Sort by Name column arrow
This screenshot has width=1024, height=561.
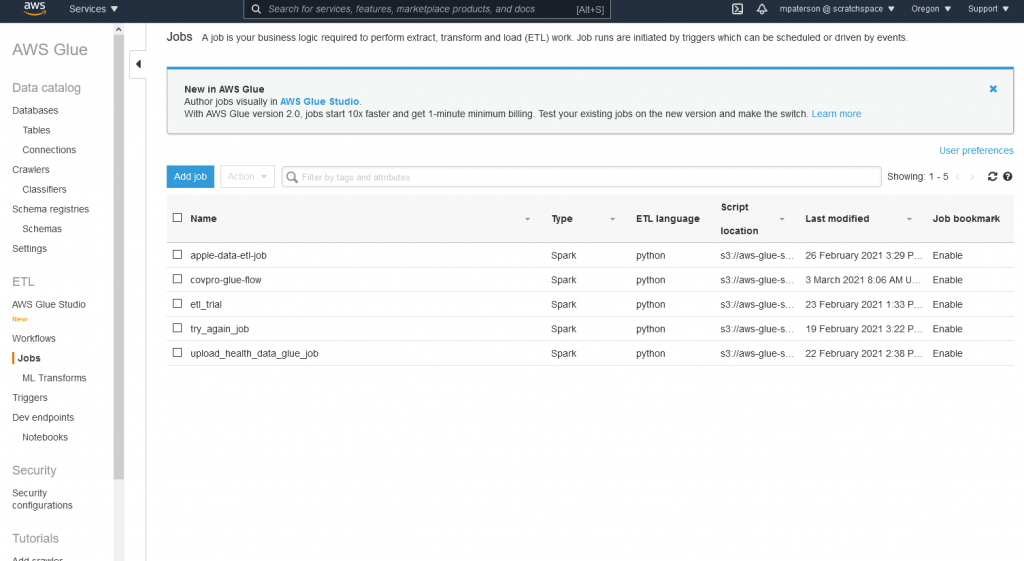pyautogui.click(x=527, y=219)
